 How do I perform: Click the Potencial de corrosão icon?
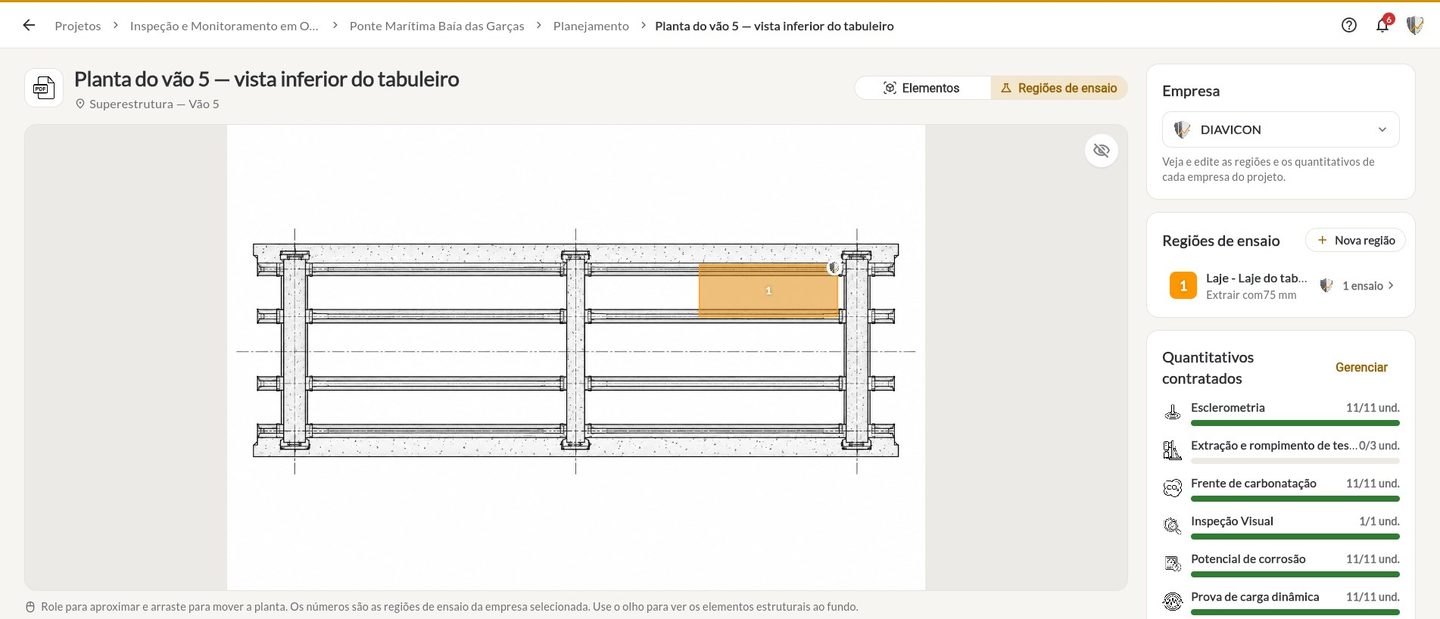[1173, 564]
